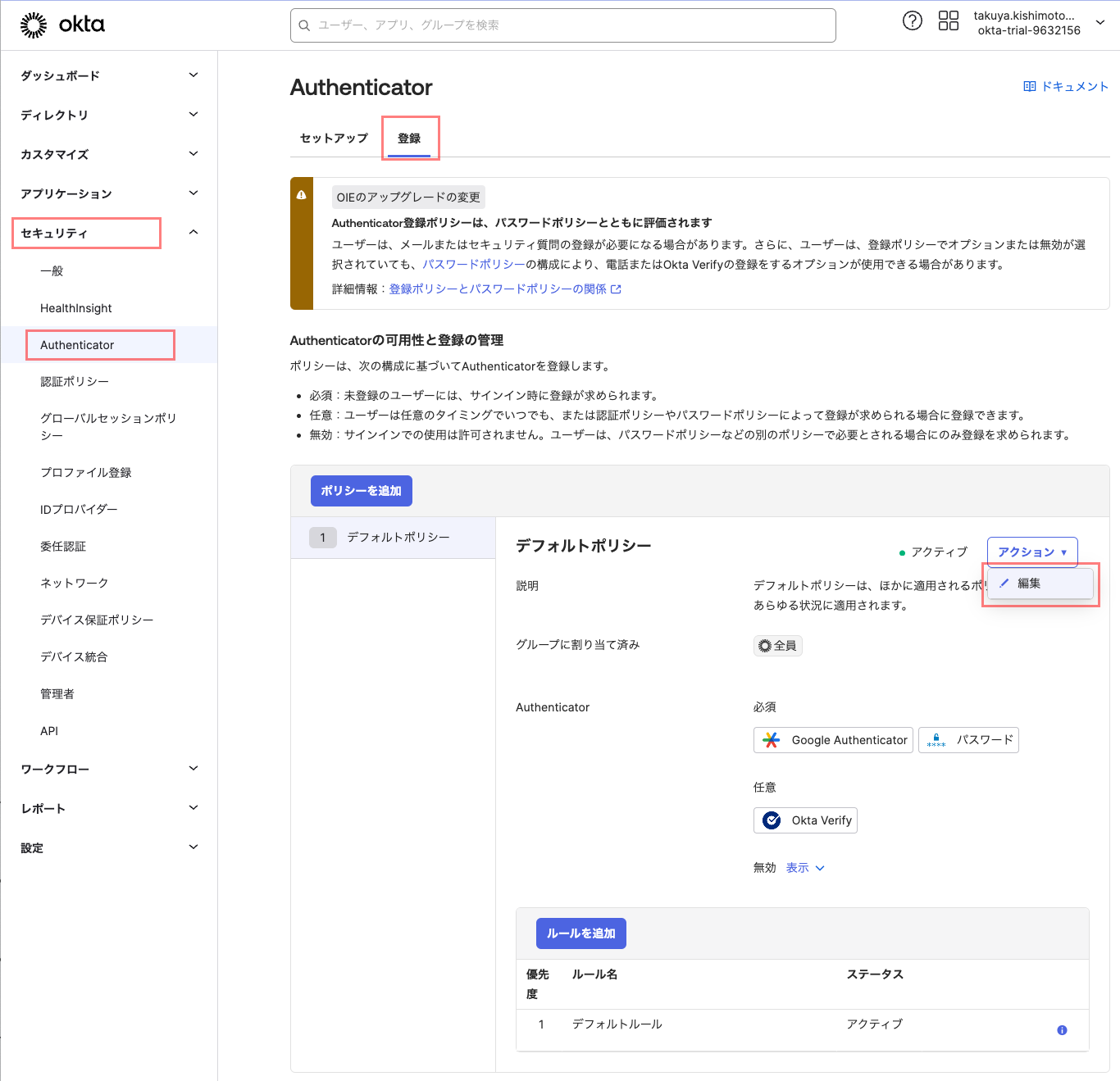This screenshot has width=1120, height=1081.
Task: Open the アクション dropdown button
Action: click(x=1031, y=552)
